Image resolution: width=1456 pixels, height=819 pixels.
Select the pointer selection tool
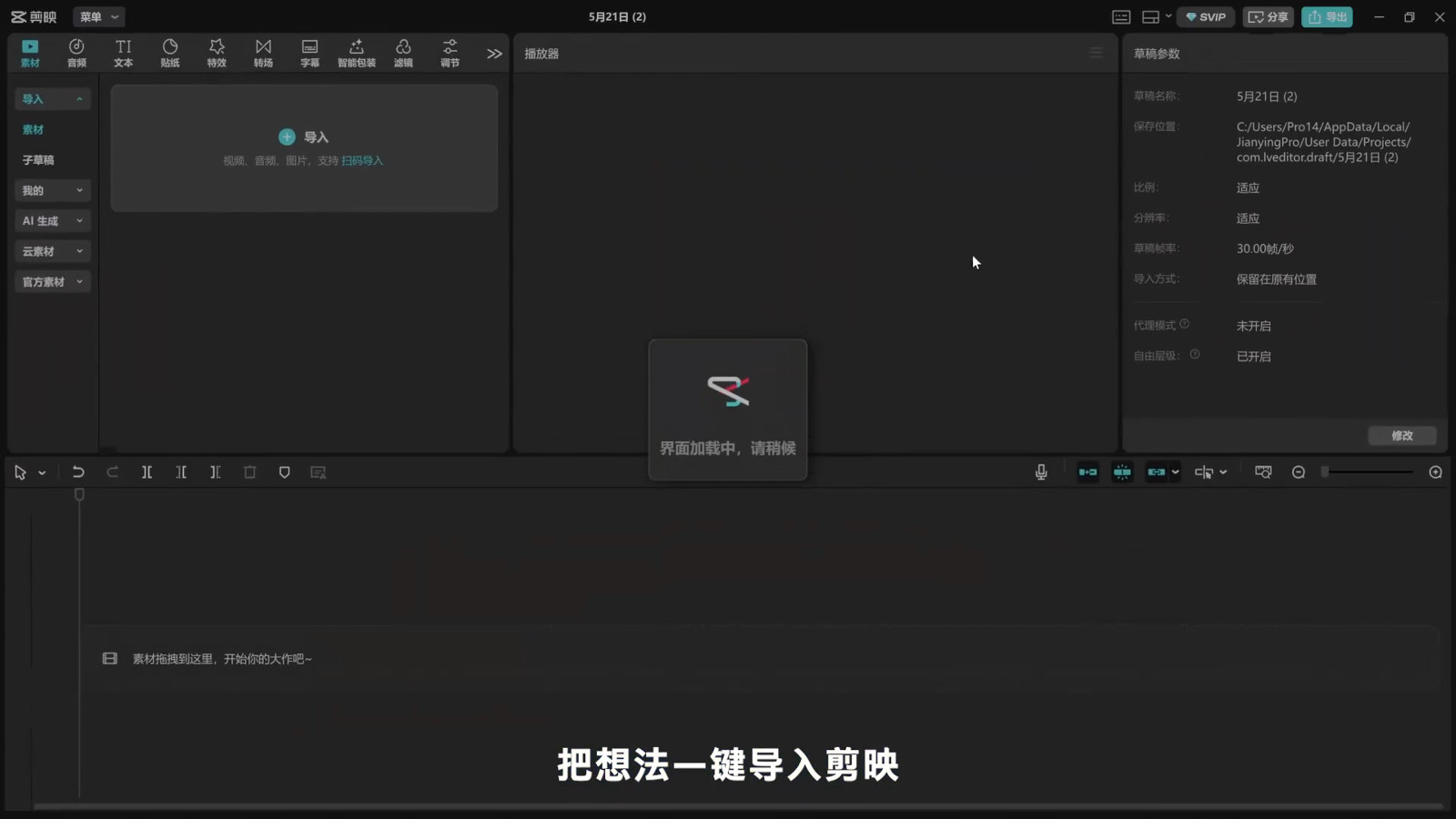(x=20, y=472)
